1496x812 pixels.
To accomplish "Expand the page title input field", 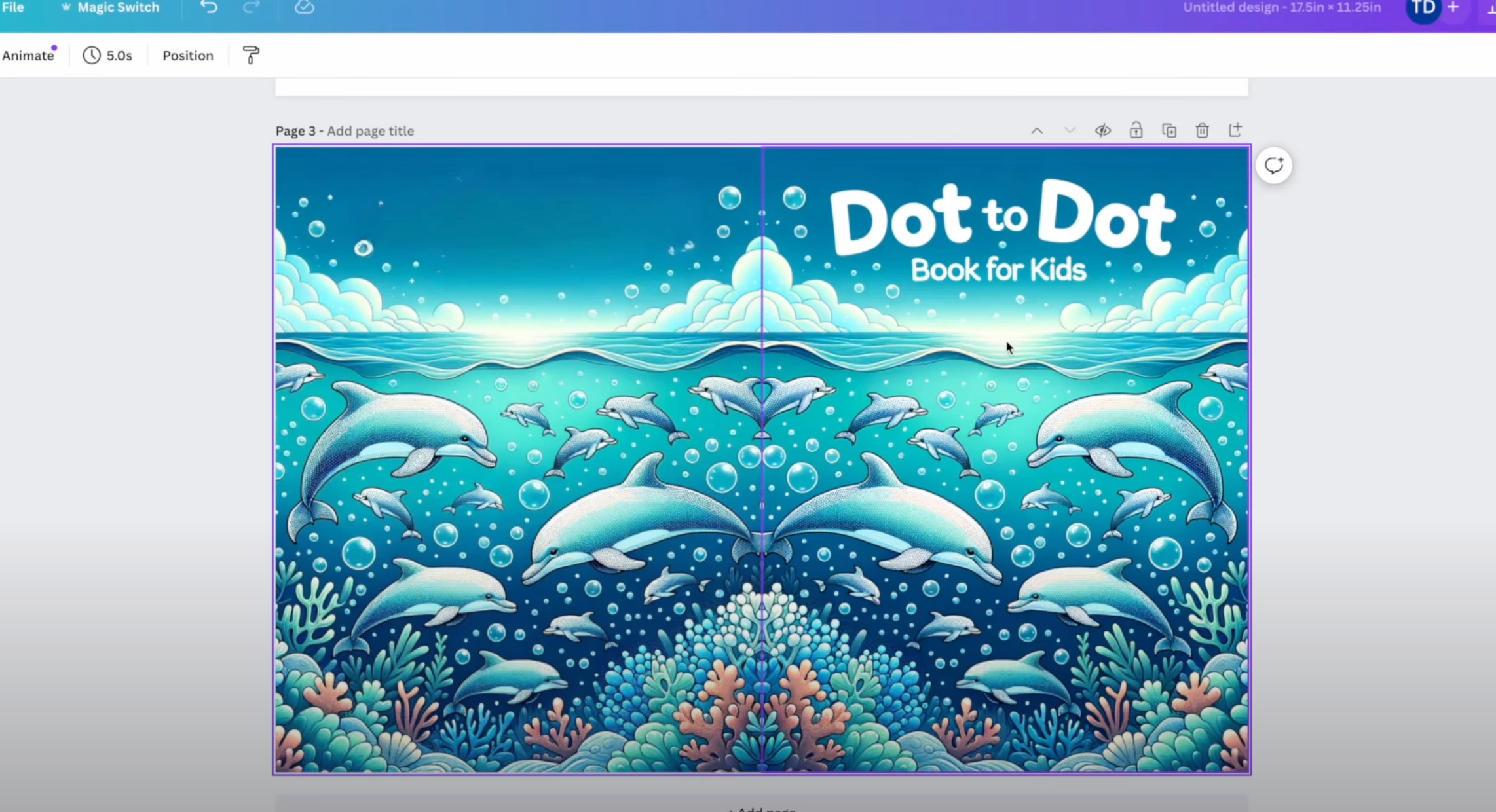I will tap(370, 131).
